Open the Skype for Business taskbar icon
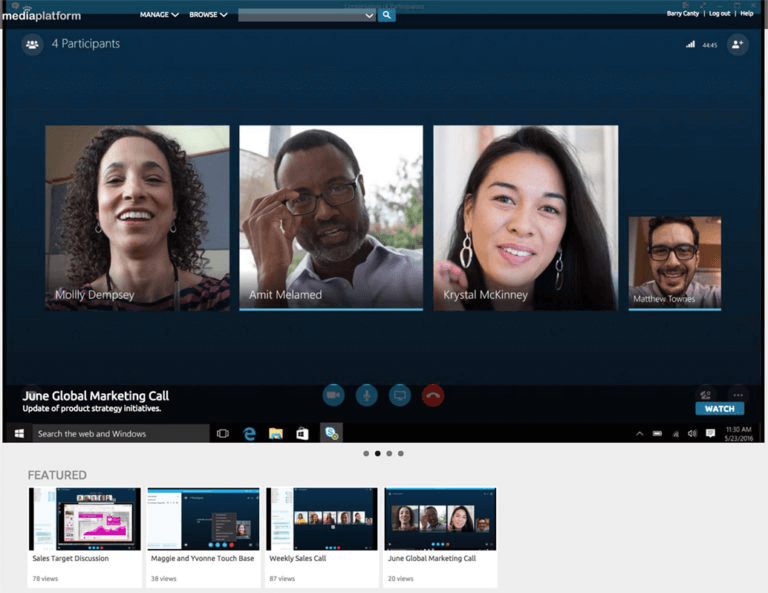This screenshot has height=593, width=768. coord(331,433)
